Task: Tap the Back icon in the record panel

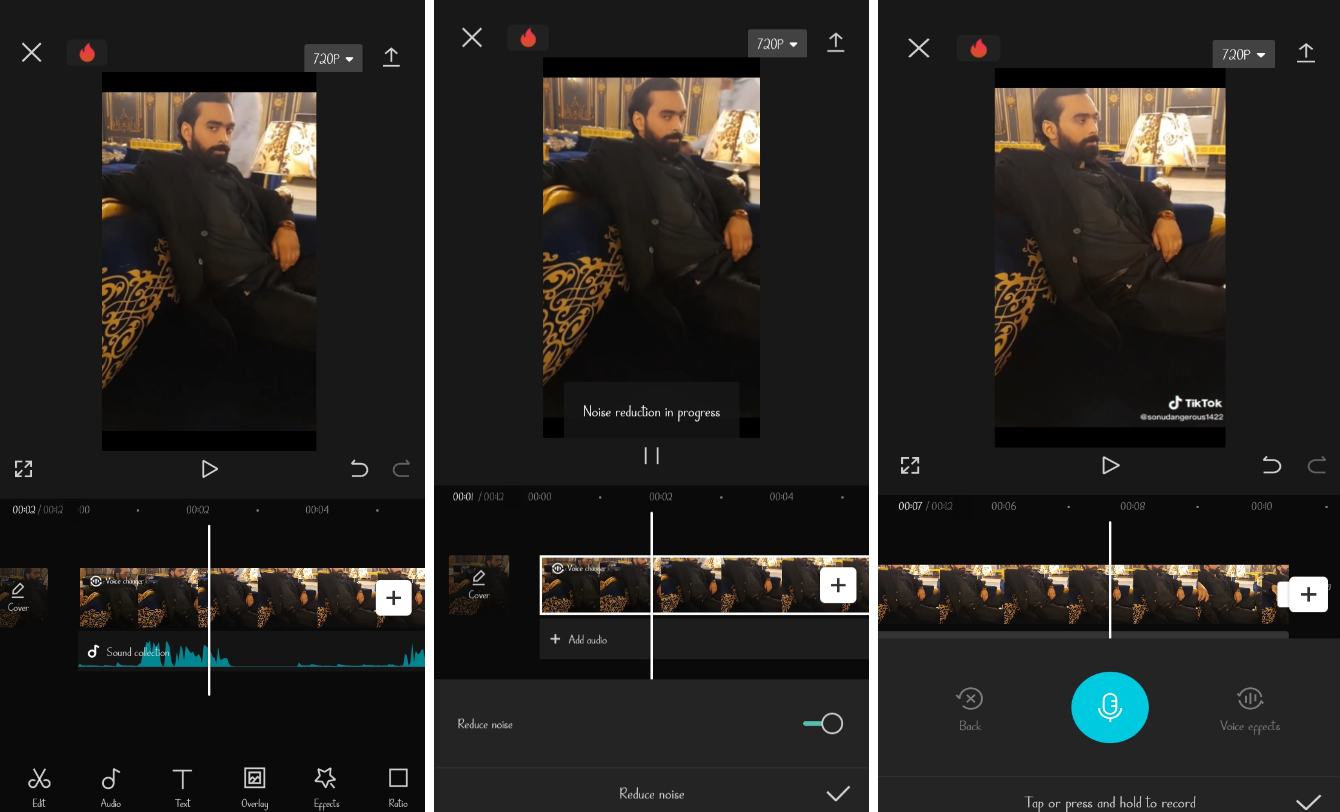Action: [970, 709]
